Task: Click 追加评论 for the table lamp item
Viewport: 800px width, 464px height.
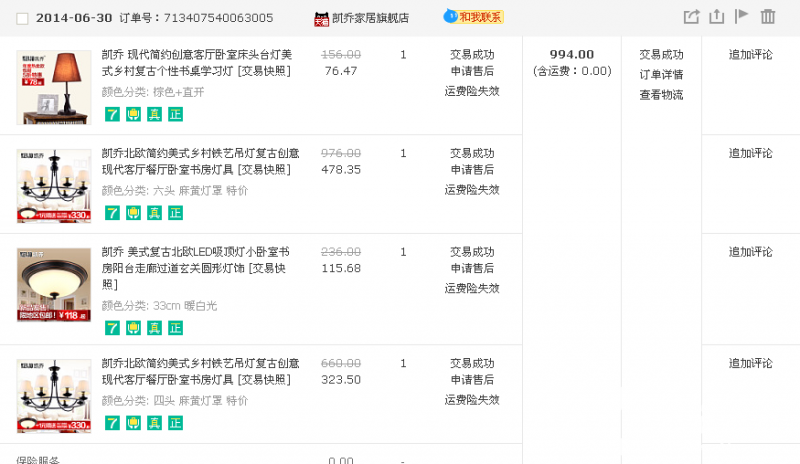Action: coord(750,55)
